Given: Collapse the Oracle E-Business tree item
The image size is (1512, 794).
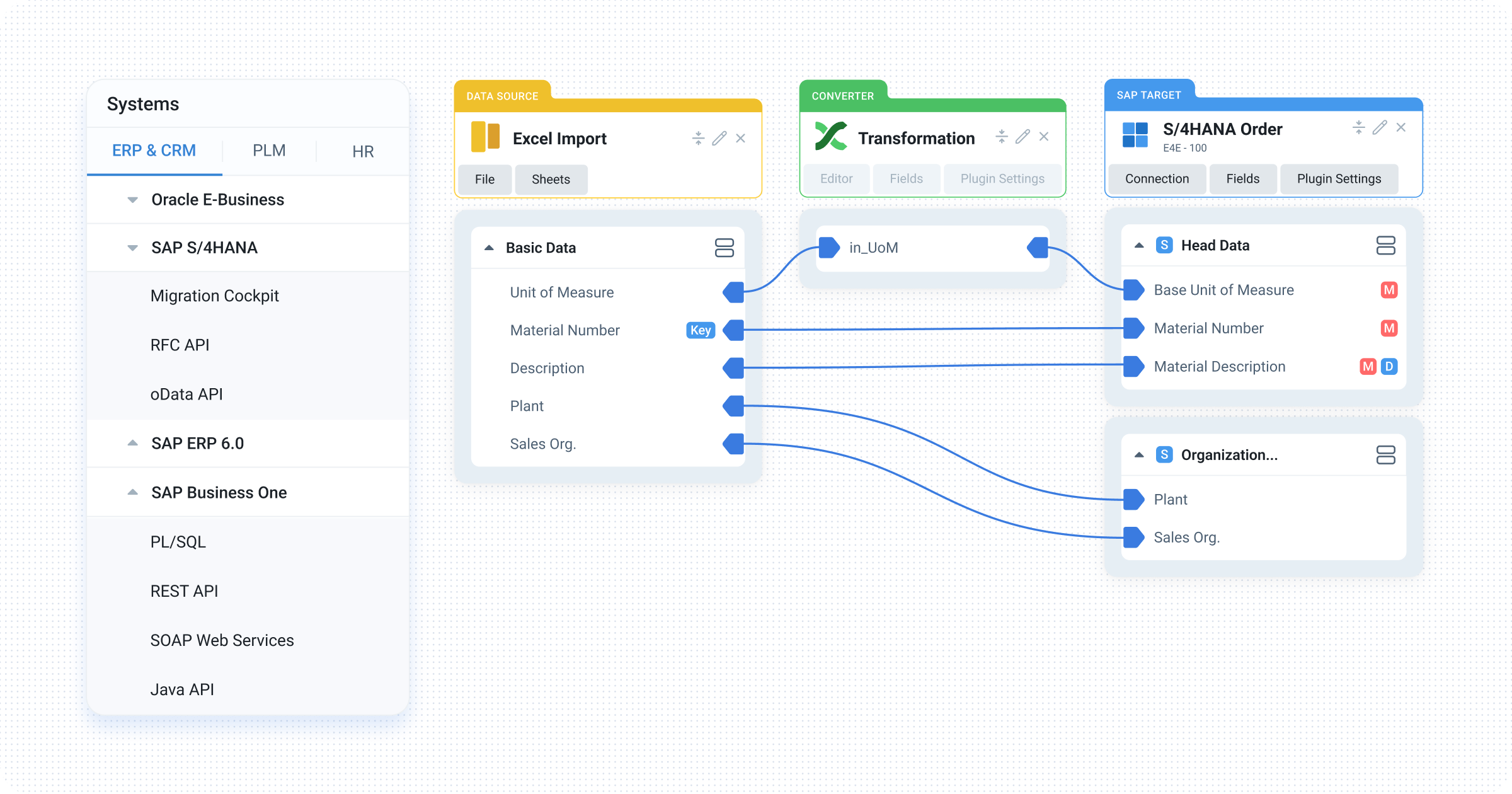Looking at the screenshot, I should [x=132, y=199].
